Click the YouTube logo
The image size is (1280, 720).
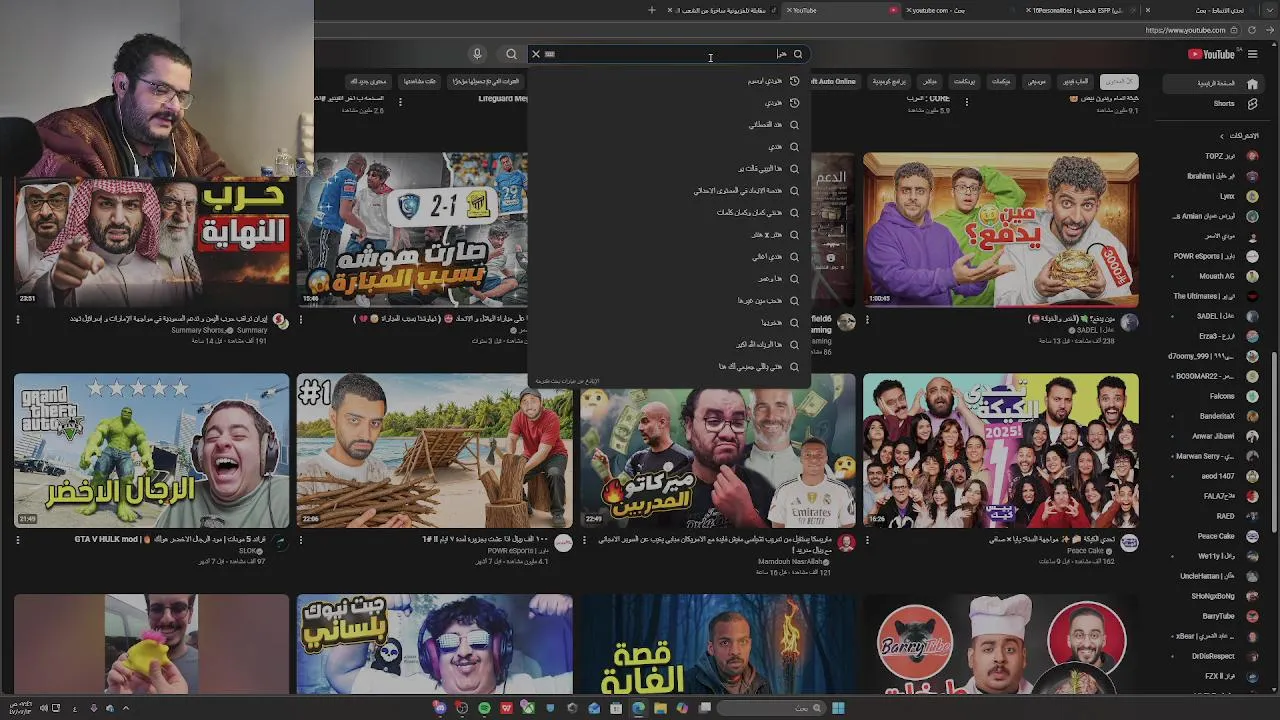[x=1212, y=54]
